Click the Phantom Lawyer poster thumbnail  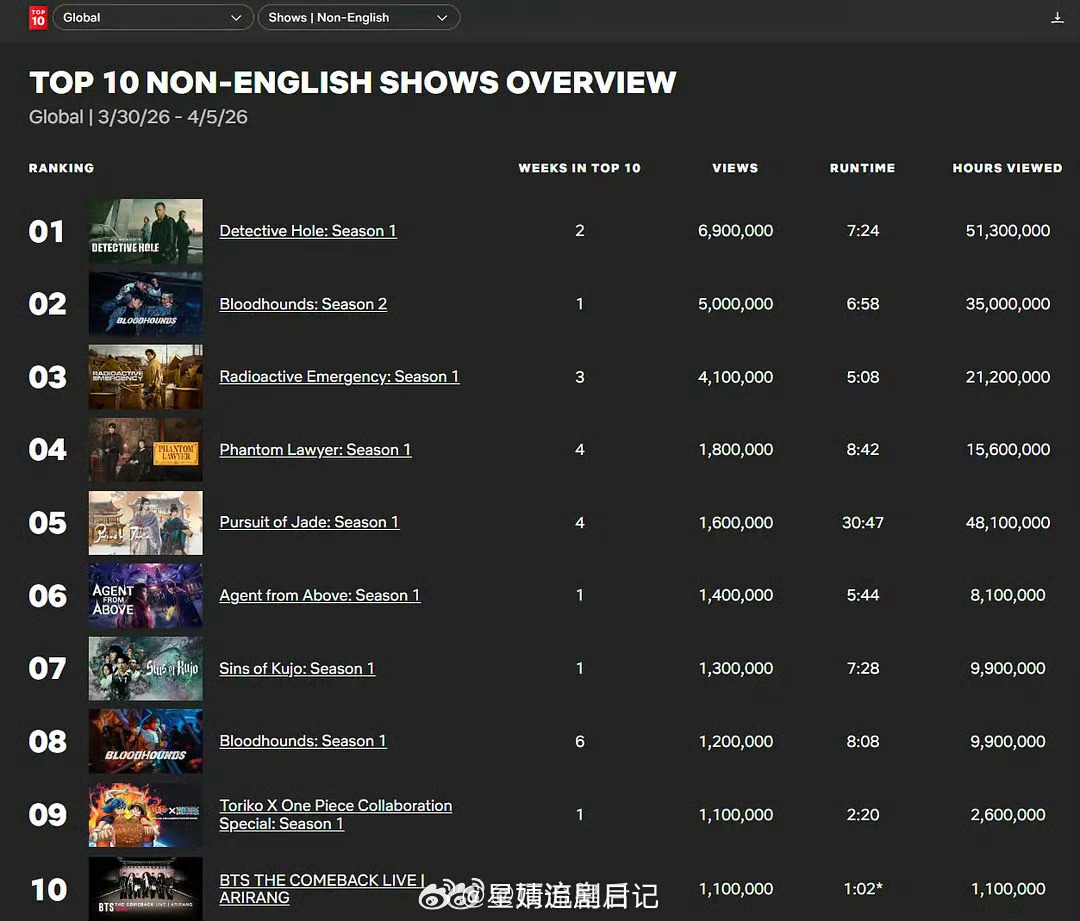coord(145,450)
